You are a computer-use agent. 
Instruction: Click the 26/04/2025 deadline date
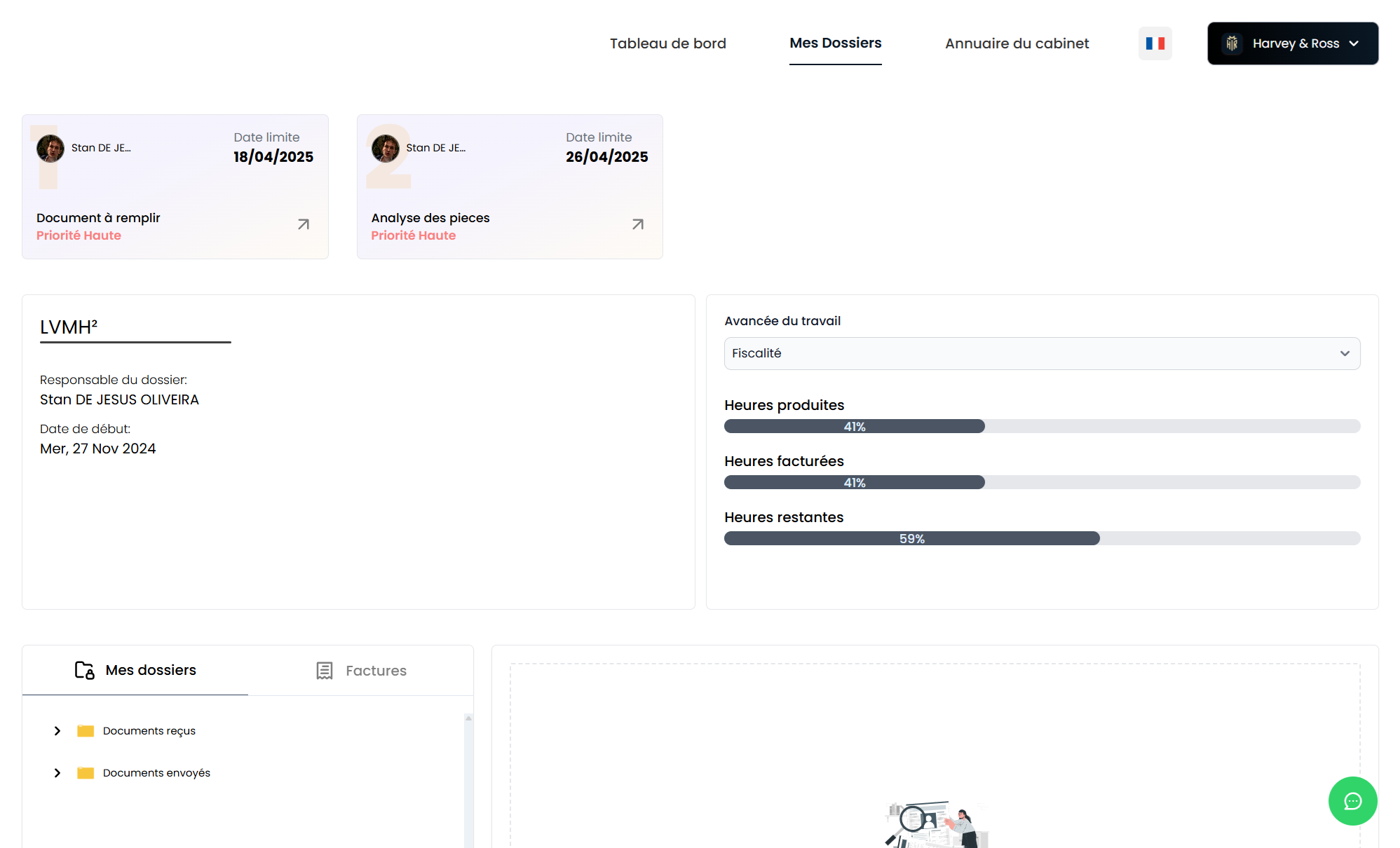[x=606, y=157]
